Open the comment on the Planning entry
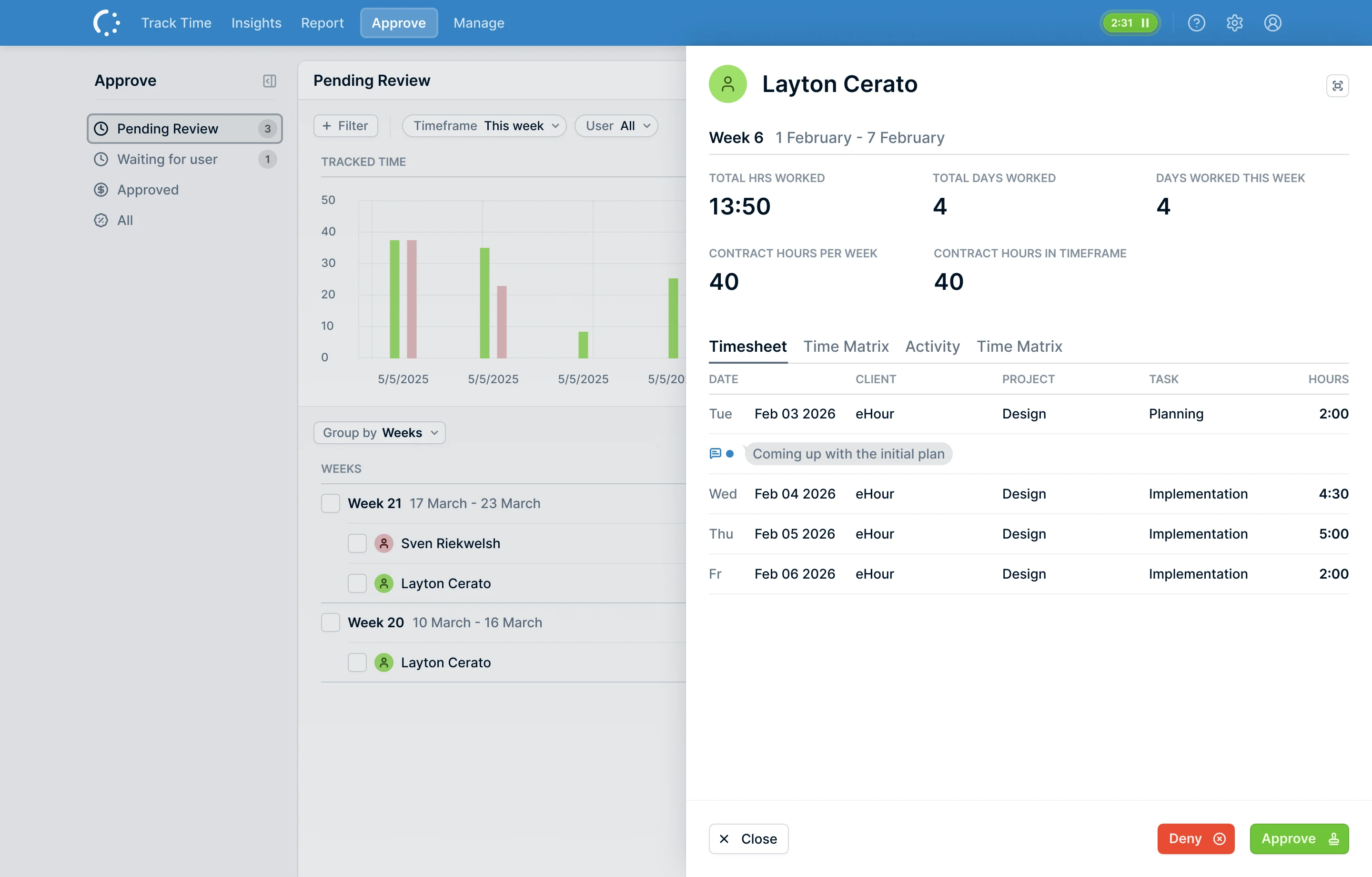The height and width of the screenshot is (877, 1372). [x=716, y=454]
